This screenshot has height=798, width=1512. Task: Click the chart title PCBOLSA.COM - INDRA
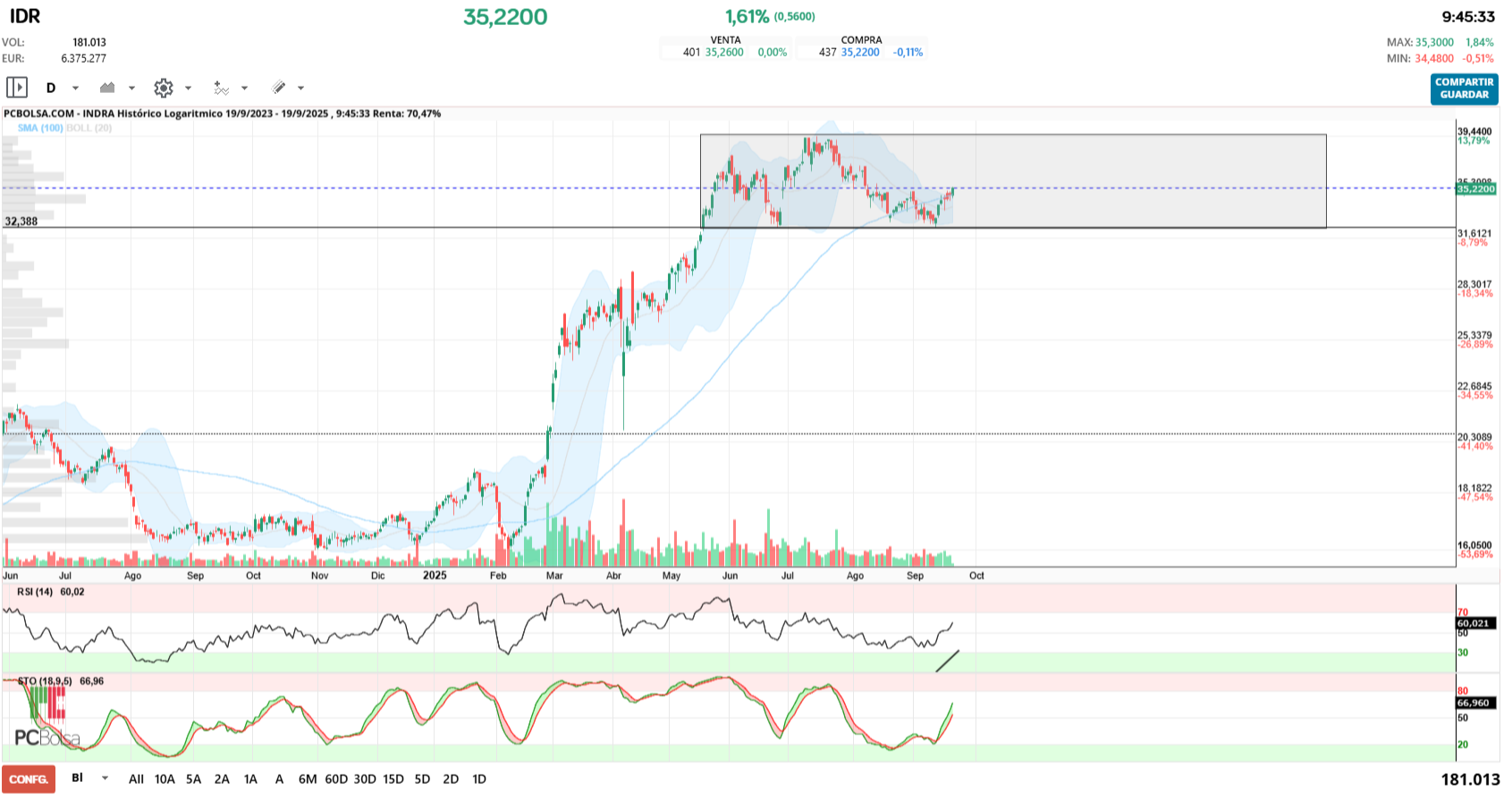[59, 113]
